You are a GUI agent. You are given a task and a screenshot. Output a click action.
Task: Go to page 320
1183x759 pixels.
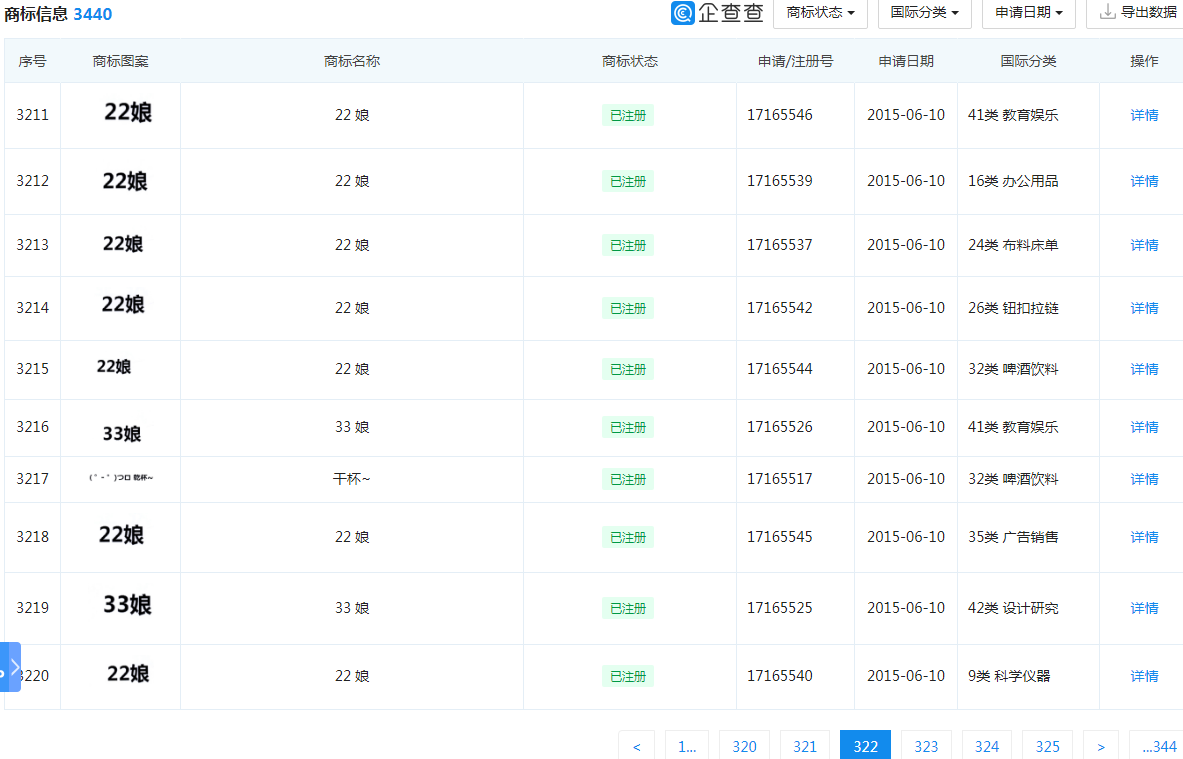pos(744,746)
